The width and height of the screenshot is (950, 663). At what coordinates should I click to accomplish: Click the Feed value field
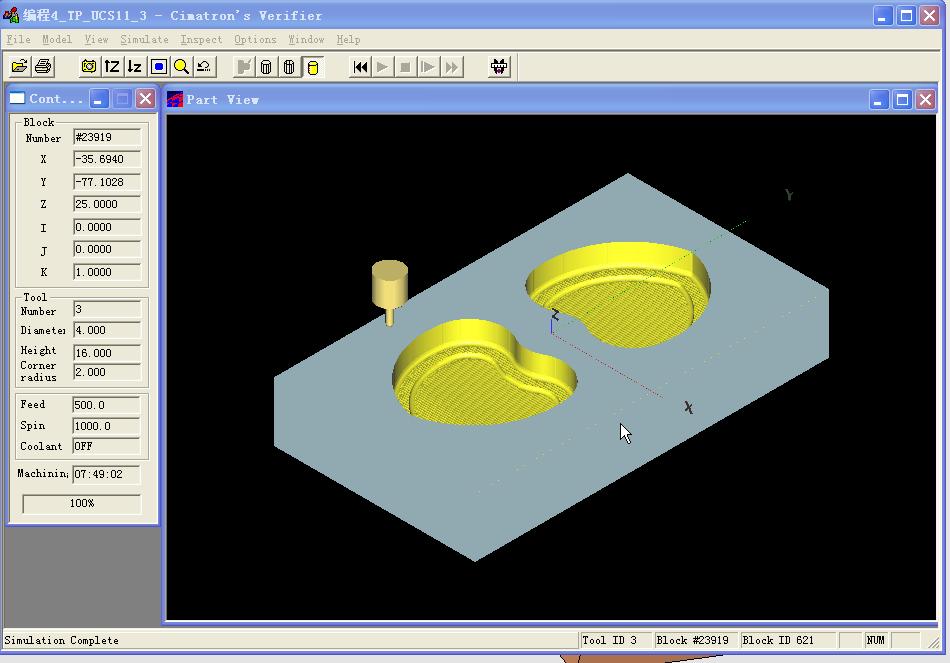point(106,405)
